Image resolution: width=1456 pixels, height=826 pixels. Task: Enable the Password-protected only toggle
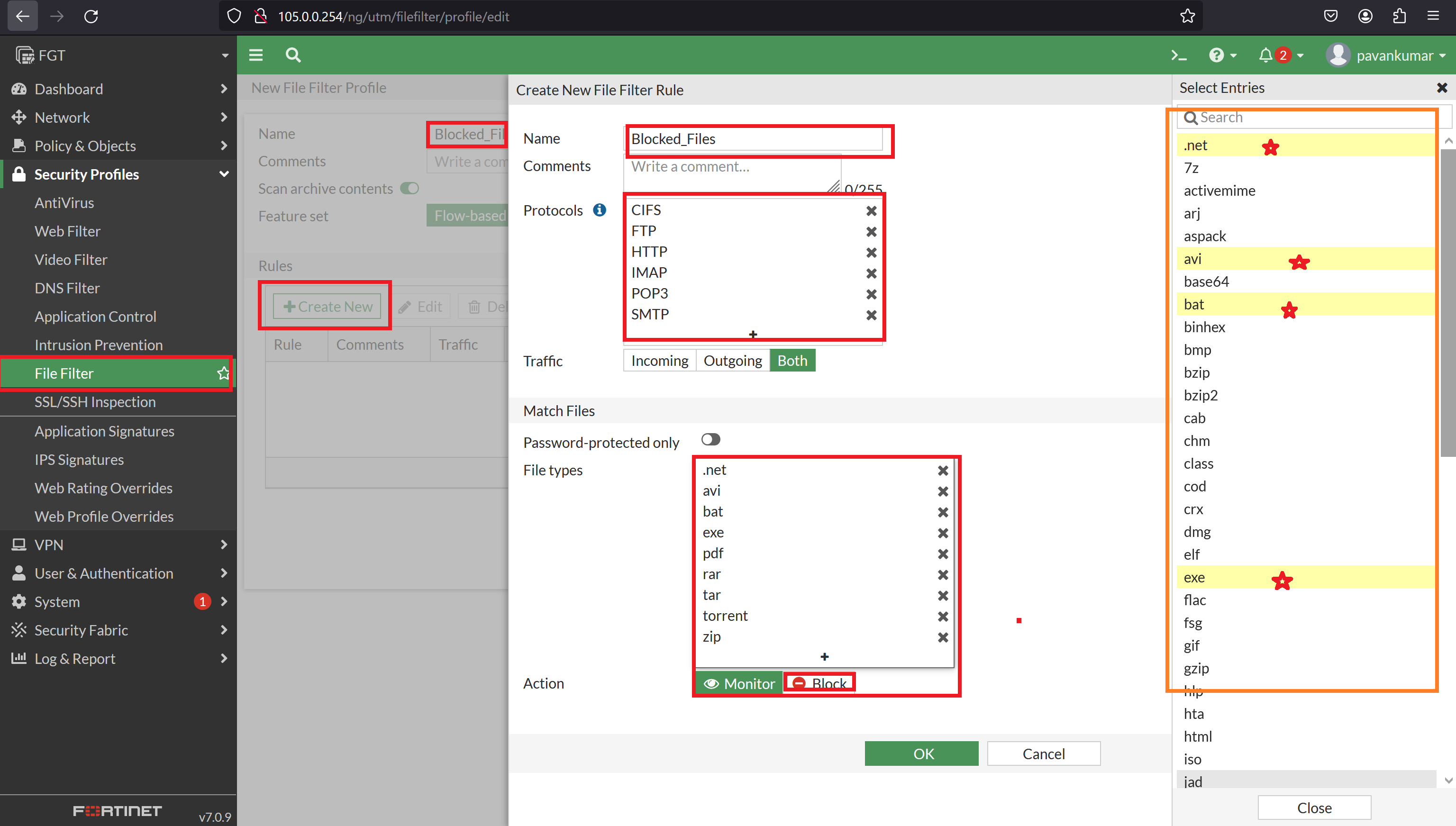pos(710,439)
